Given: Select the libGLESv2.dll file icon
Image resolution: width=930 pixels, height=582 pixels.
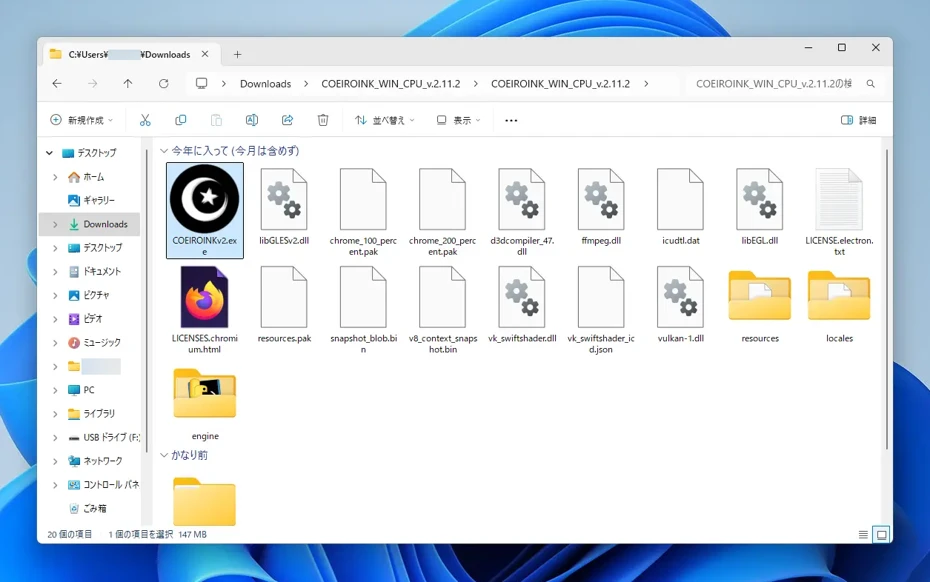Looking at the screenshot, I should pyautogui.click(x=284, y=199).
